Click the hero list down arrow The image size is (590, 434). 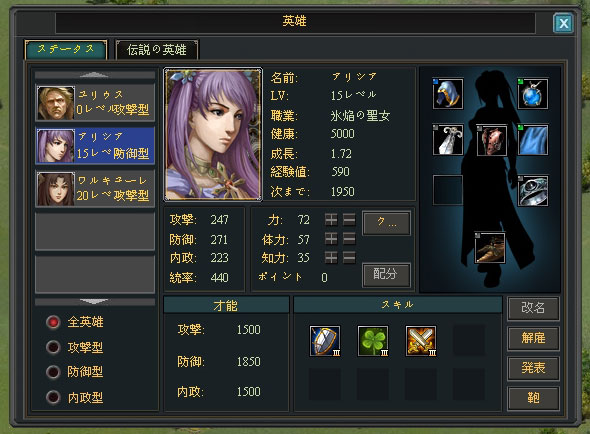tap(95, 302)
